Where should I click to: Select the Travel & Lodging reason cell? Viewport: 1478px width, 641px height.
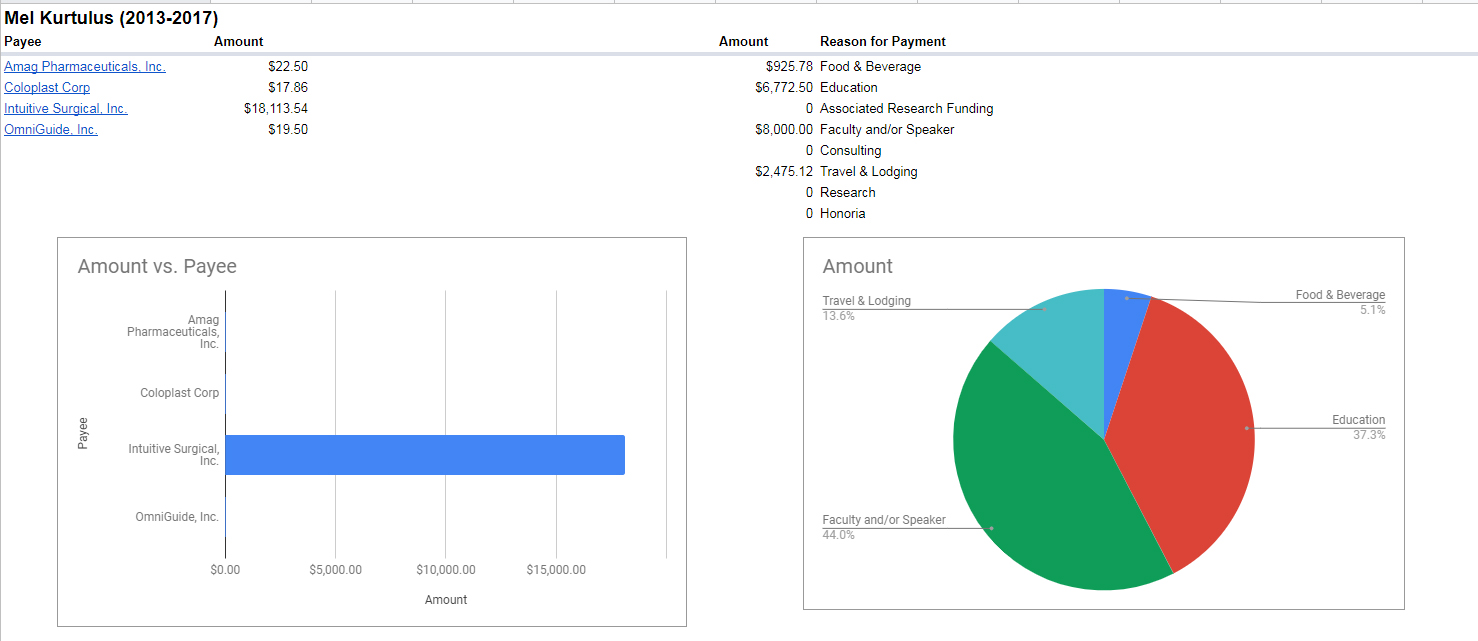click(x=868, y=172)
